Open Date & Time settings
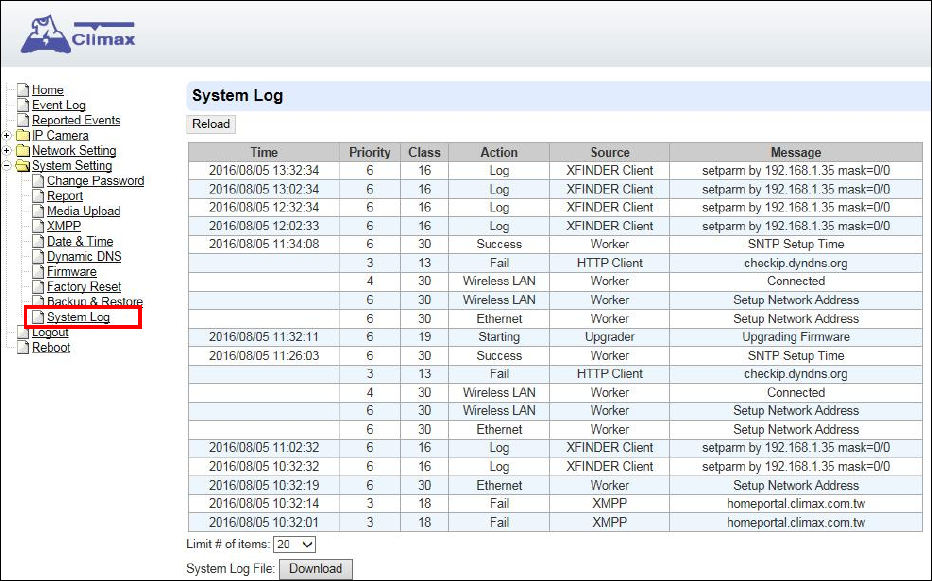This screenshot has height=581, width=932. pos(80,241)
